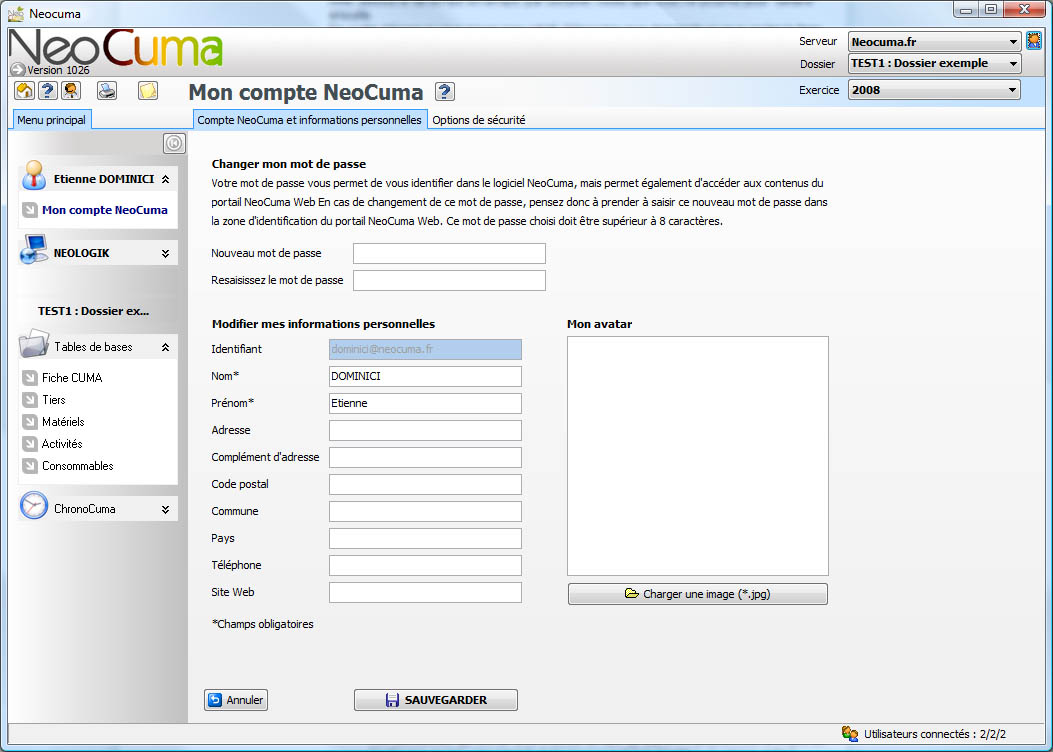Image resolution: width=1053 pixels, height=752 pixels.
Task: Click Charger une image (*.jpg) button
Action: click(698, 594)
